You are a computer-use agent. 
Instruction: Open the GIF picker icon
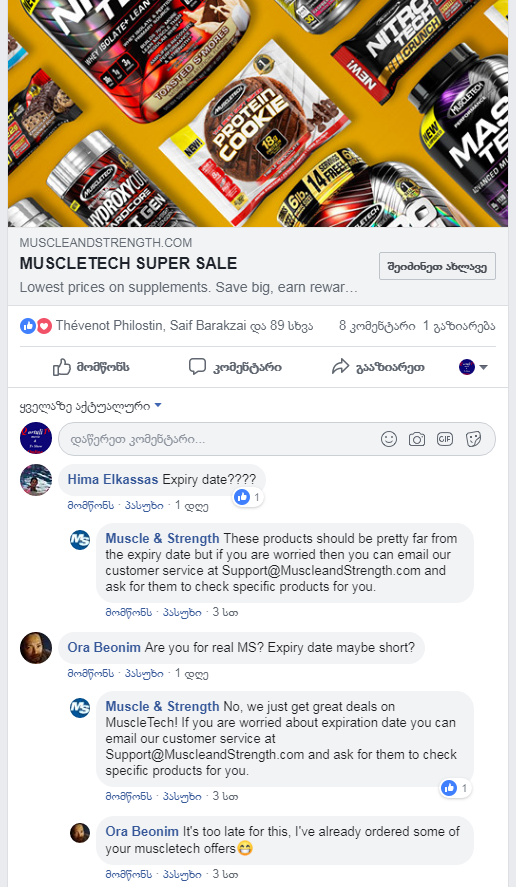[x=445, y=439]
